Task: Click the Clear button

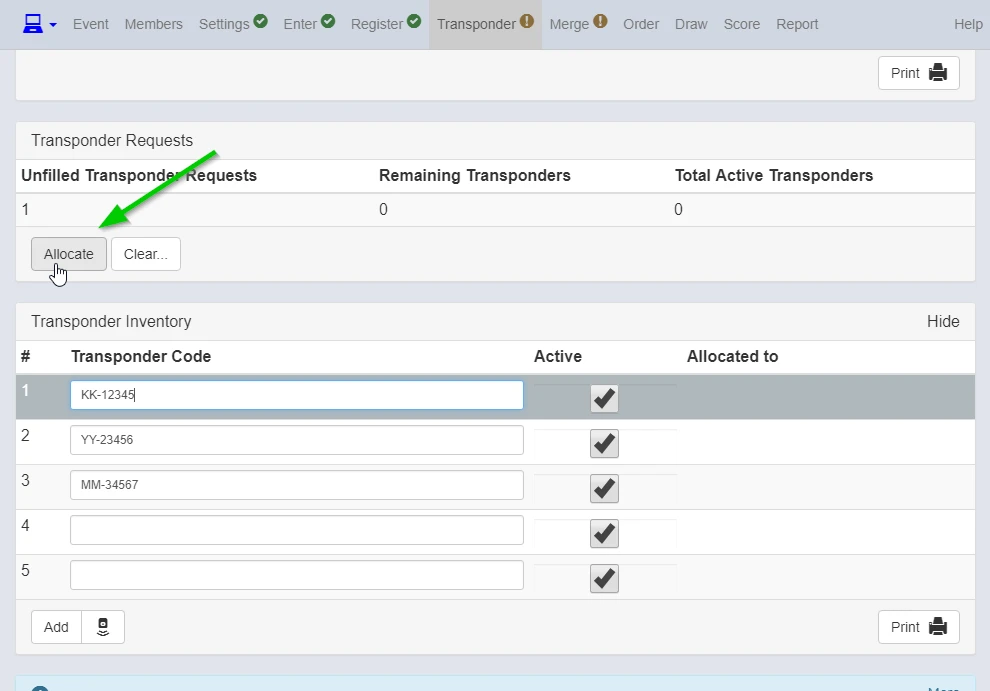Action: click(145, 254)
